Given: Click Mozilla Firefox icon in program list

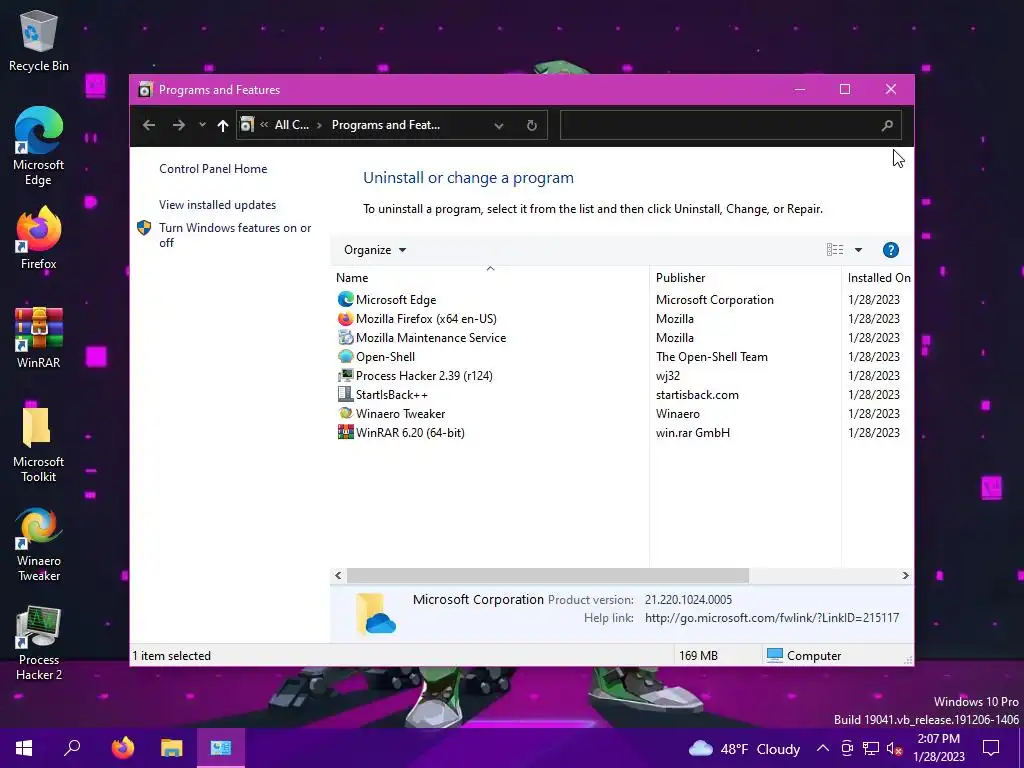Looking at the screenshot, I should pyautogui.click(x=345, y=318).
